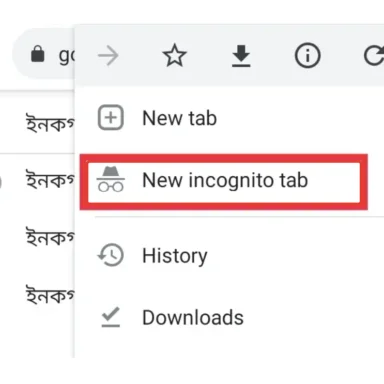
Task: Select the second ইনকগ search suggestion
Action: tap(50, 180)
